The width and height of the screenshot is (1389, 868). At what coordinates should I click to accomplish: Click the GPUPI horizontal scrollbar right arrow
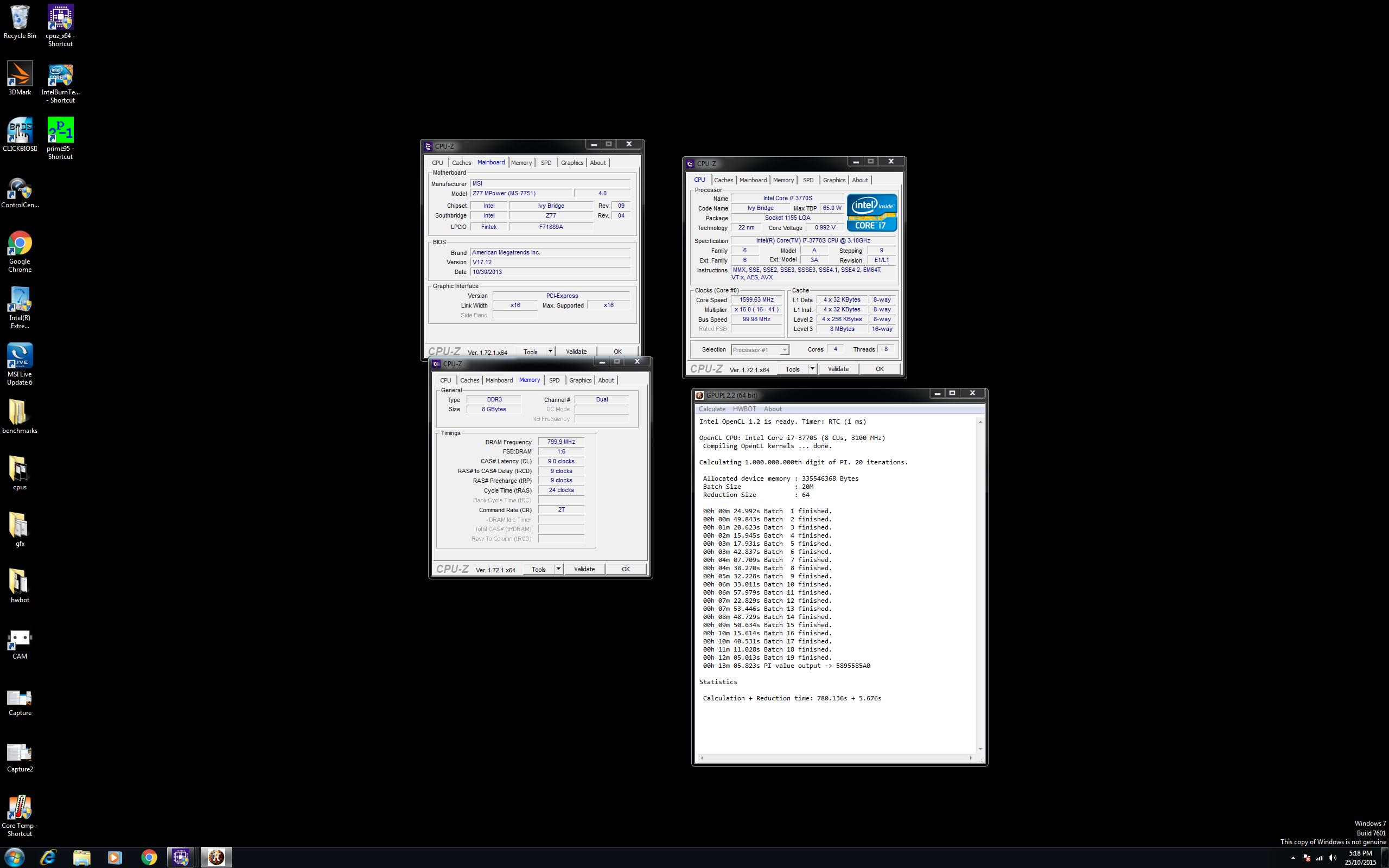971,758
